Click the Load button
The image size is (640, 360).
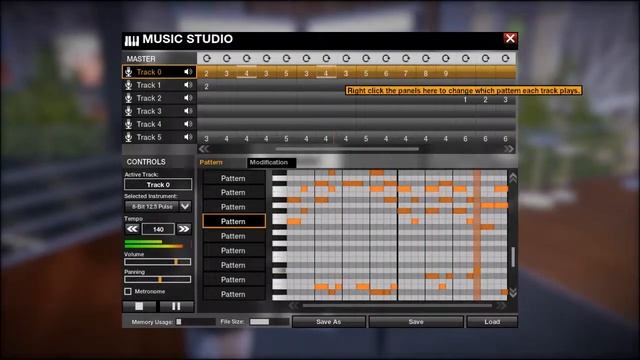492,322
